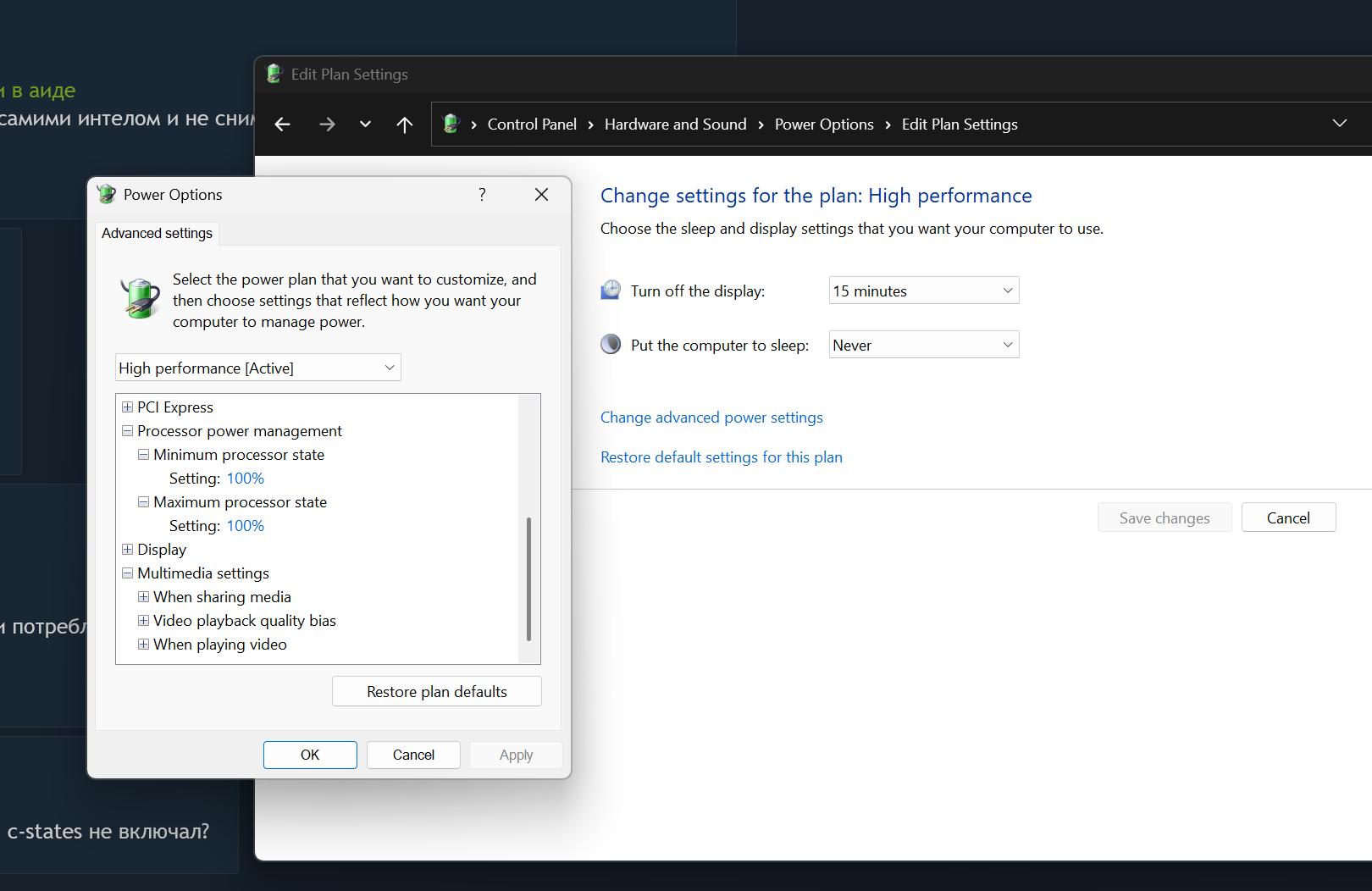This screenshot has width=1372, height=891.
Task: Click the back navigation arrow
Action: coord(283,125)
